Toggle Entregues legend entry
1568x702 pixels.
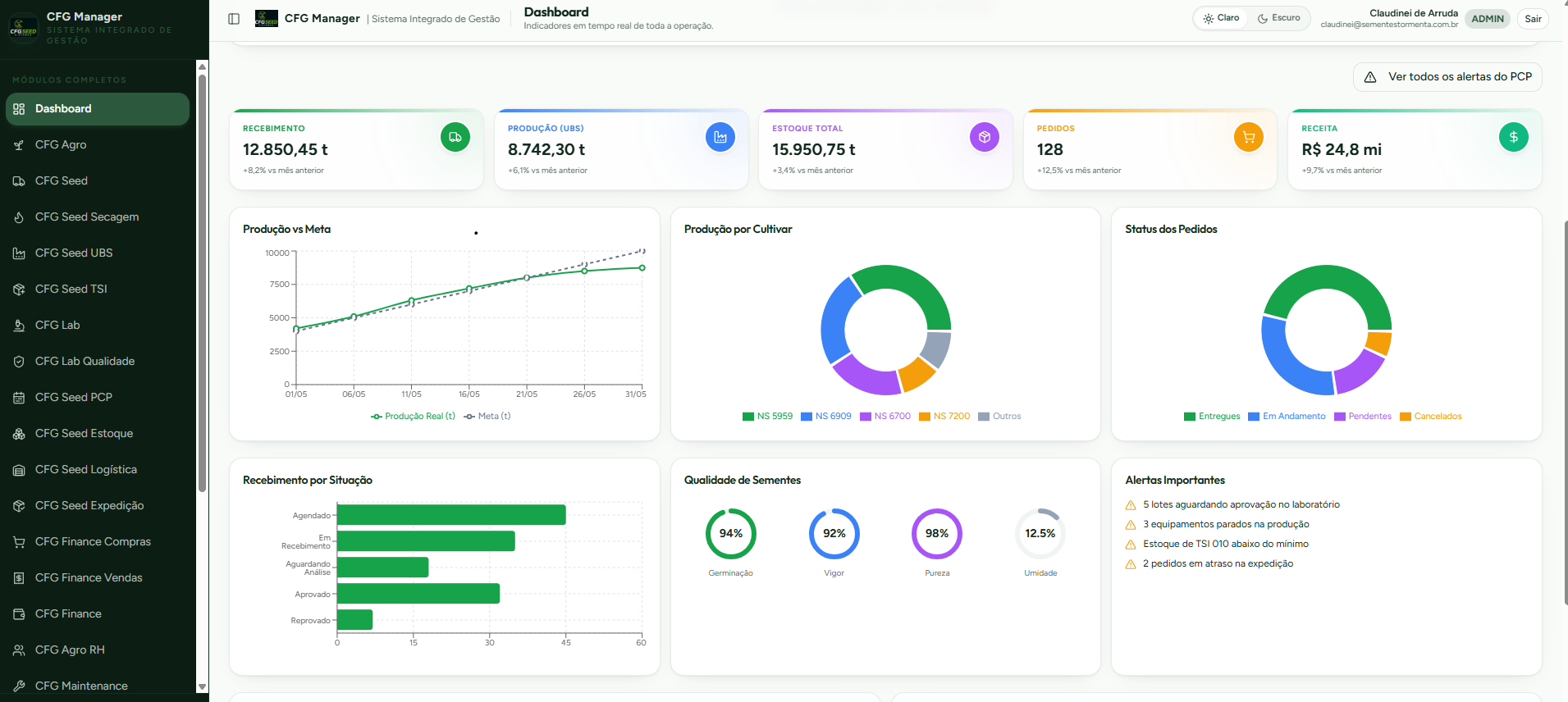1212,417
